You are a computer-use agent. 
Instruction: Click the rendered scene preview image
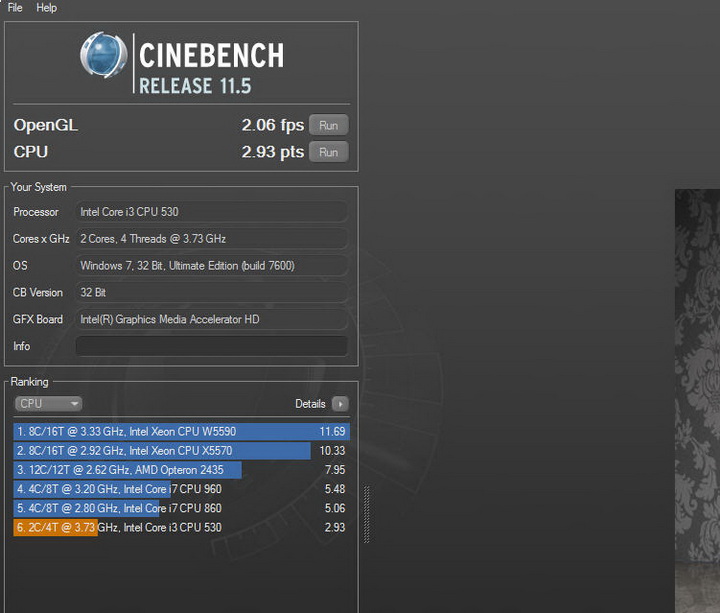pos(697,400)
